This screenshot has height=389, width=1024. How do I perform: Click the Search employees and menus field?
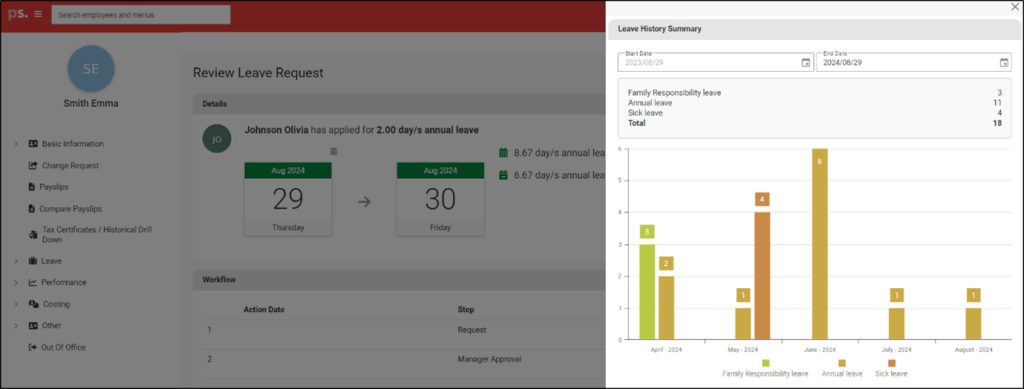(141, 14)
